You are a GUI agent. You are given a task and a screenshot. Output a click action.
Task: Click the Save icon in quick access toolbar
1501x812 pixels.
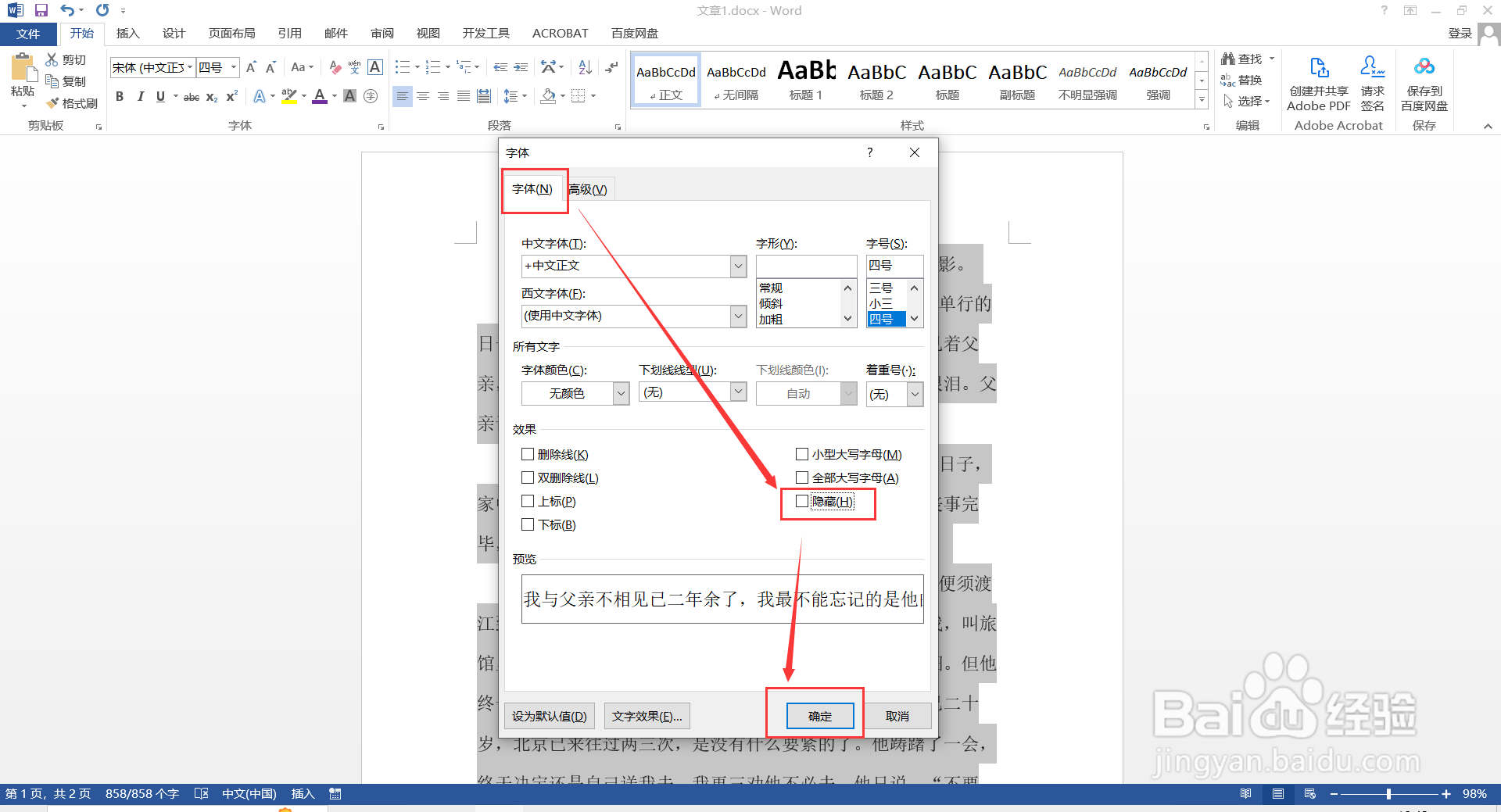tap(41, 10)
